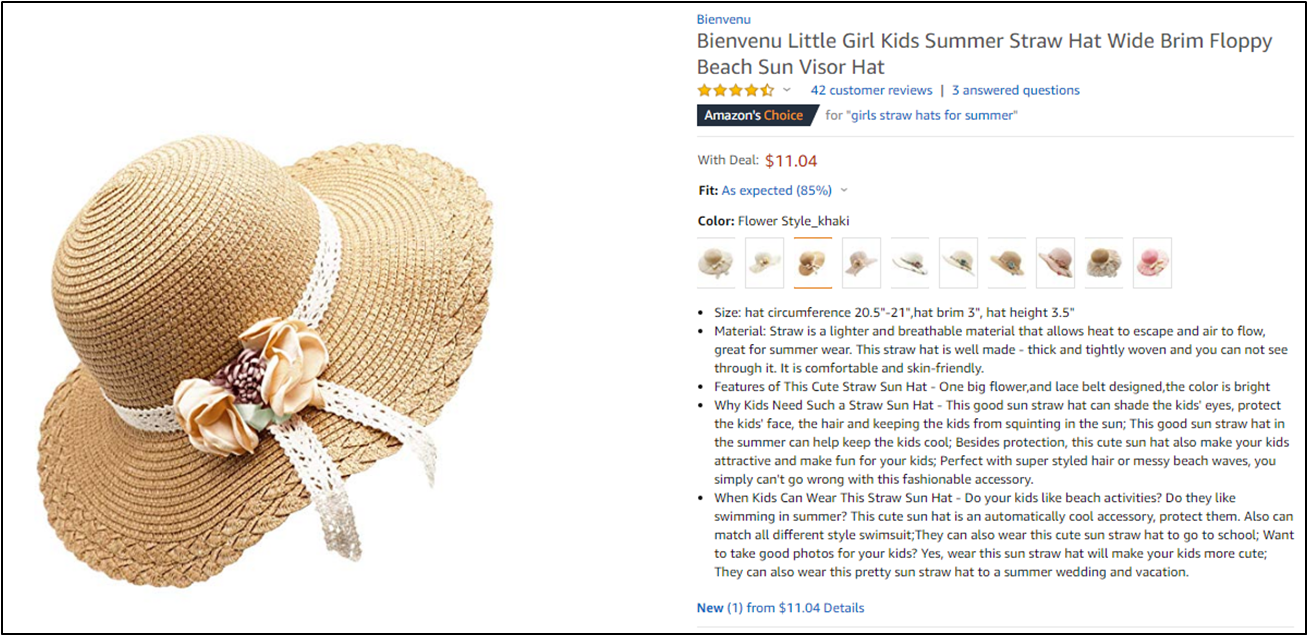Click the Amazon's Choice badge
The width and height of the screenshot is (1308, 636).
pyautogui.click(x=753, y=115)
